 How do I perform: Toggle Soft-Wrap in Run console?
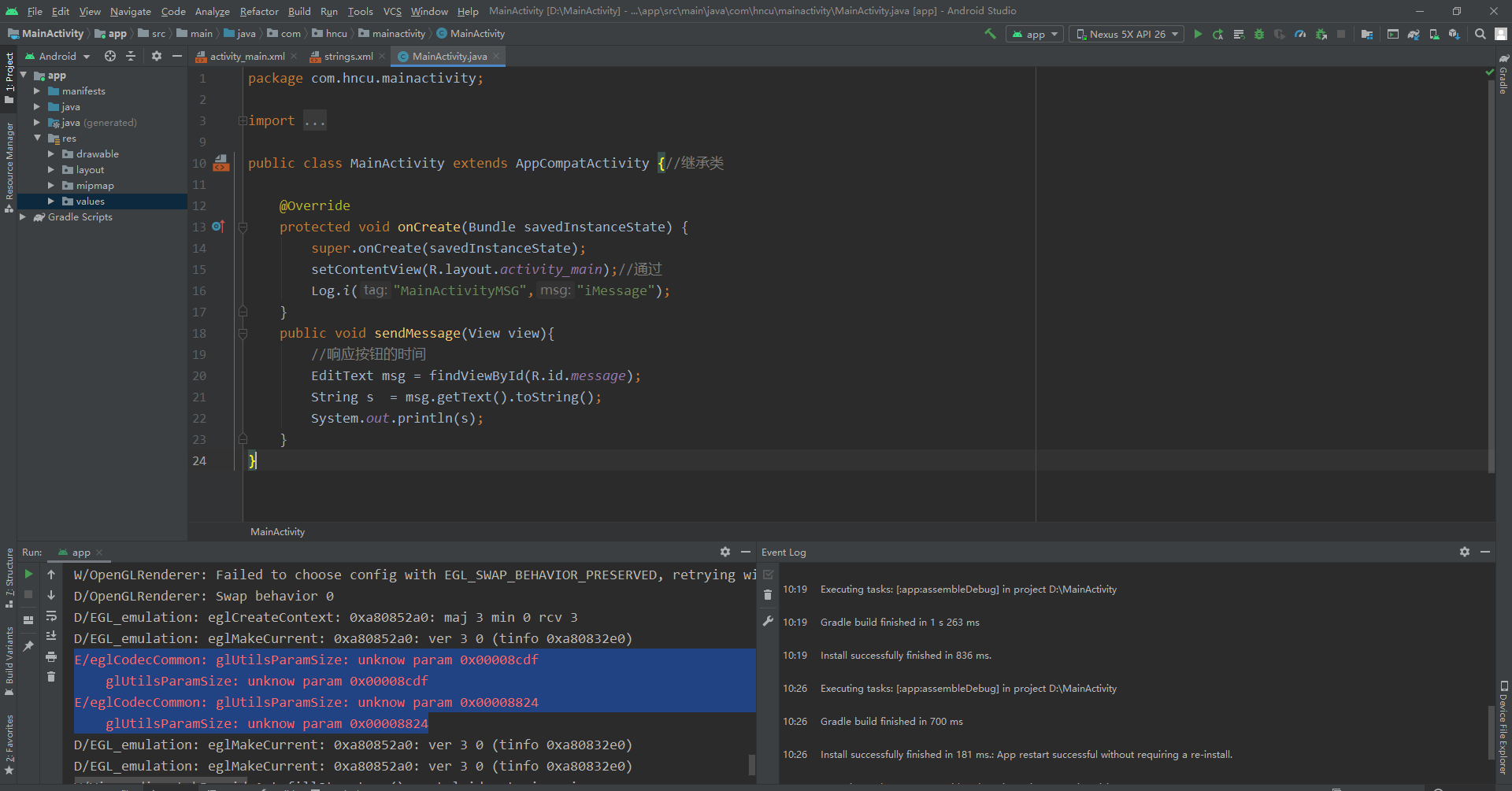(51, 615)
